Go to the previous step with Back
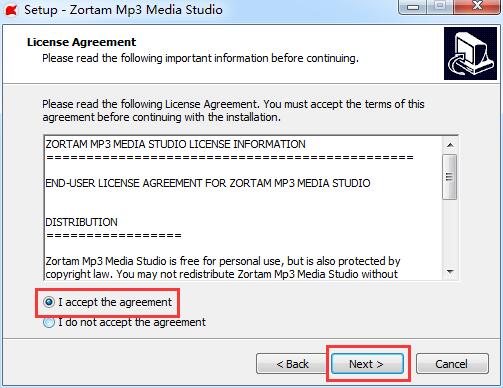Image resolution: width=503 pixels, height=388 pixels. tap(292, 364)
